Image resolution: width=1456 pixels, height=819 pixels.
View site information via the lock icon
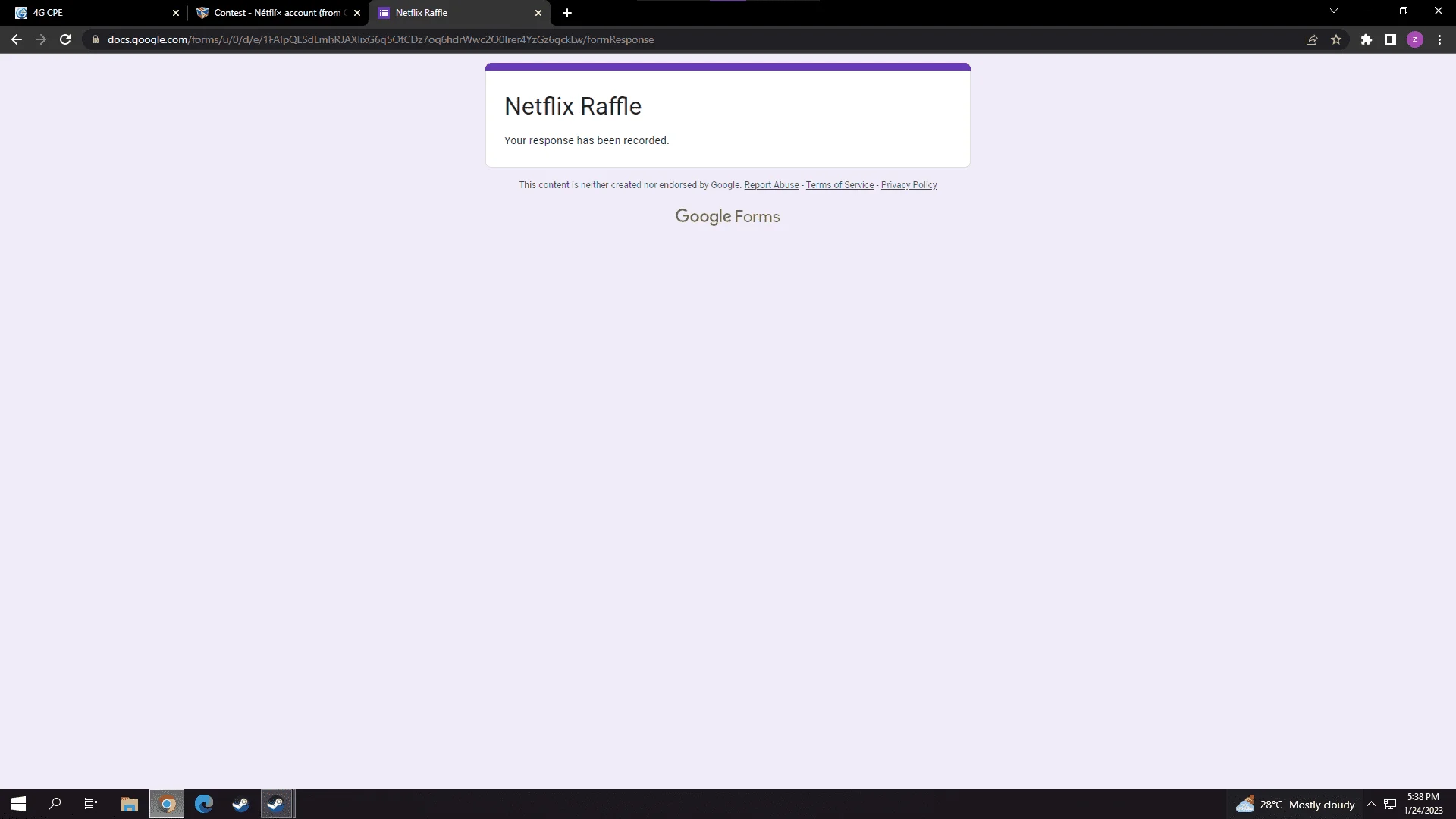click(x=96, y=39)
